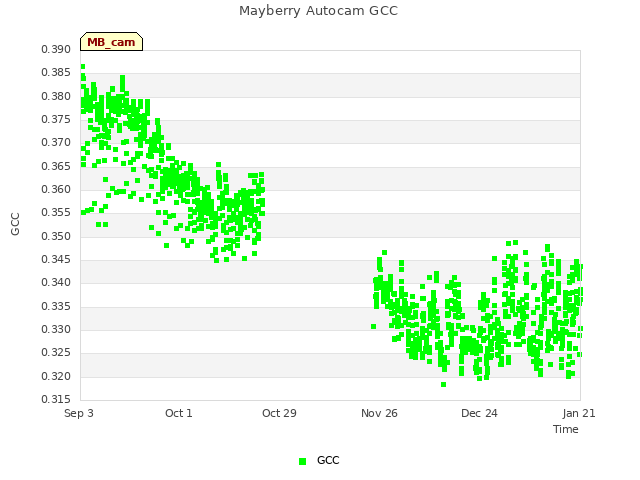The image size is (640, 480).
Task: Click the 0.390 y-axis value
Action: coord(56,50)
